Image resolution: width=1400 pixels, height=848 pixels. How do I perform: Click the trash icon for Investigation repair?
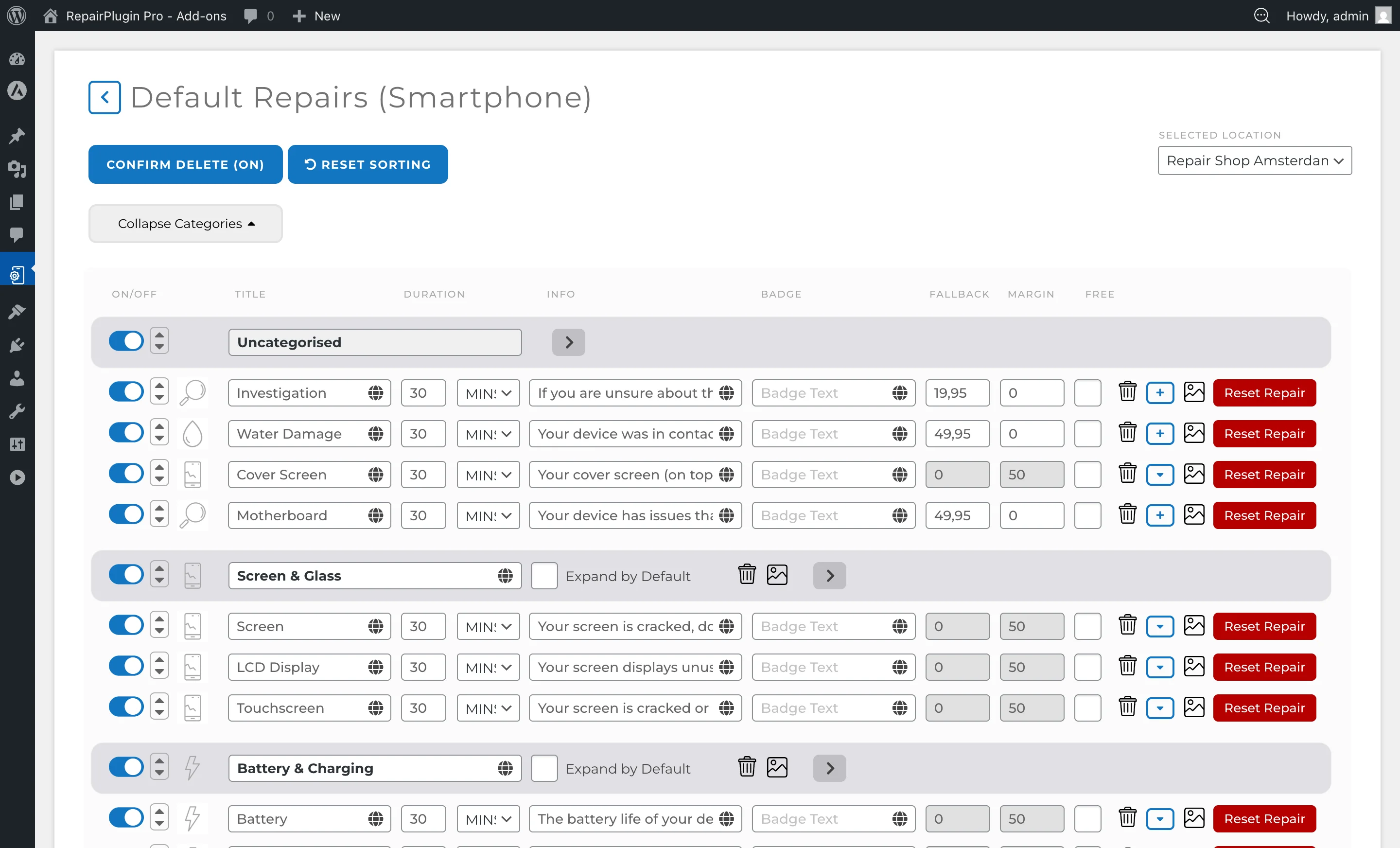pos(1127,392)
